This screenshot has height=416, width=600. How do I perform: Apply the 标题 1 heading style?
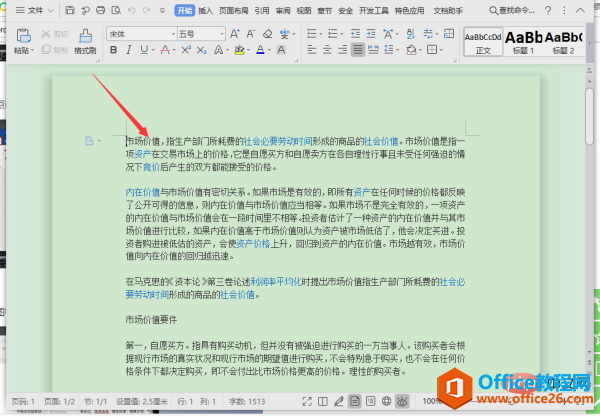523,42
